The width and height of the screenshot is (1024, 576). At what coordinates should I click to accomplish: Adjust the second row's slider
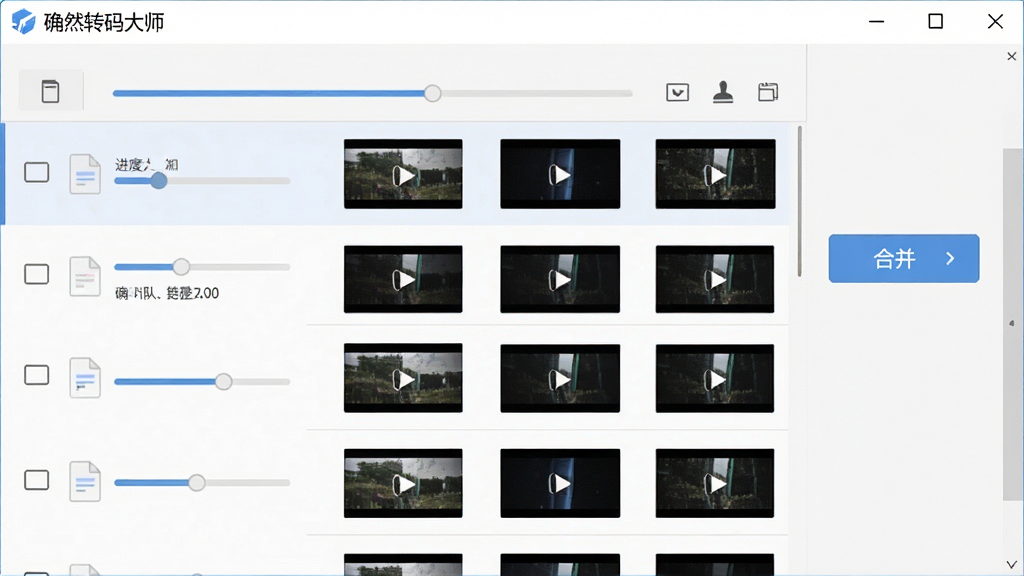202,266
